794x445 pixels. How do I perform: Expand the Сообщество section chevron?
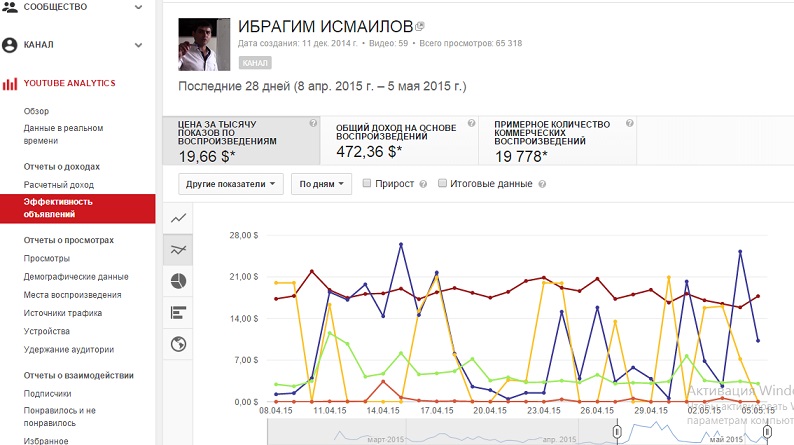click(x=138, y=8)
